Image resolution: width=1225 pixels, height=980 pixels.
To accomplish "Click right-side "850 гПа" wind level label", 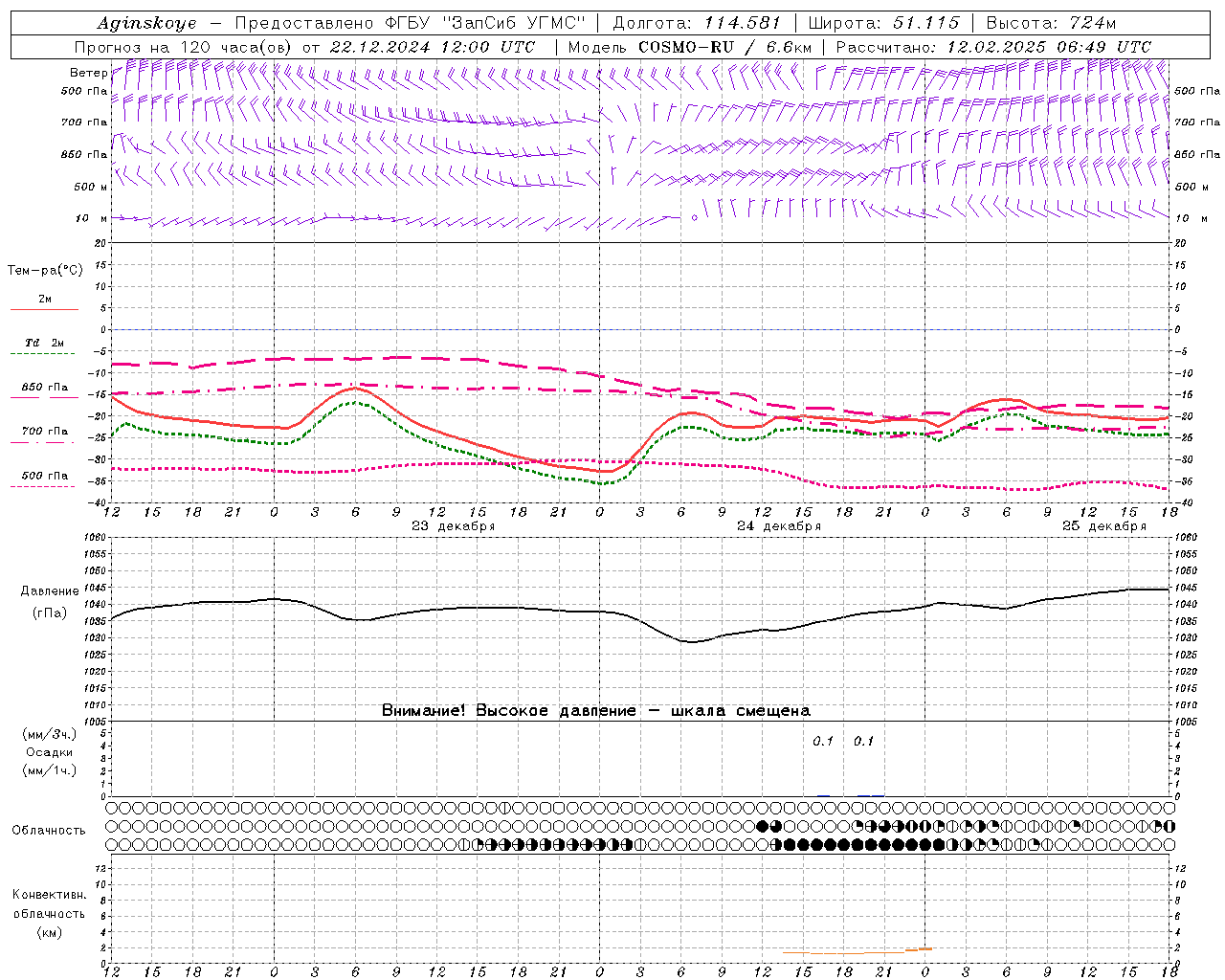I will pos(1197,154).
